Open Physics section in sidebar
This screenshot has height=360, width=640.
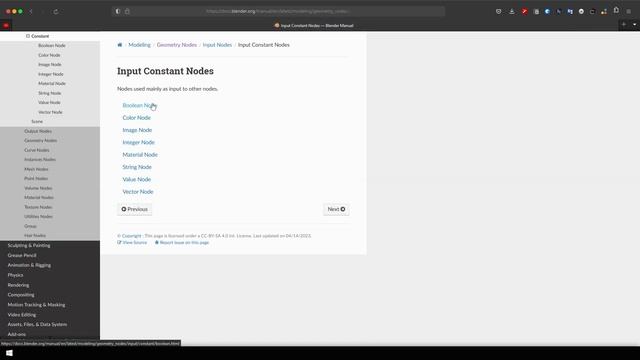(16, 275)
